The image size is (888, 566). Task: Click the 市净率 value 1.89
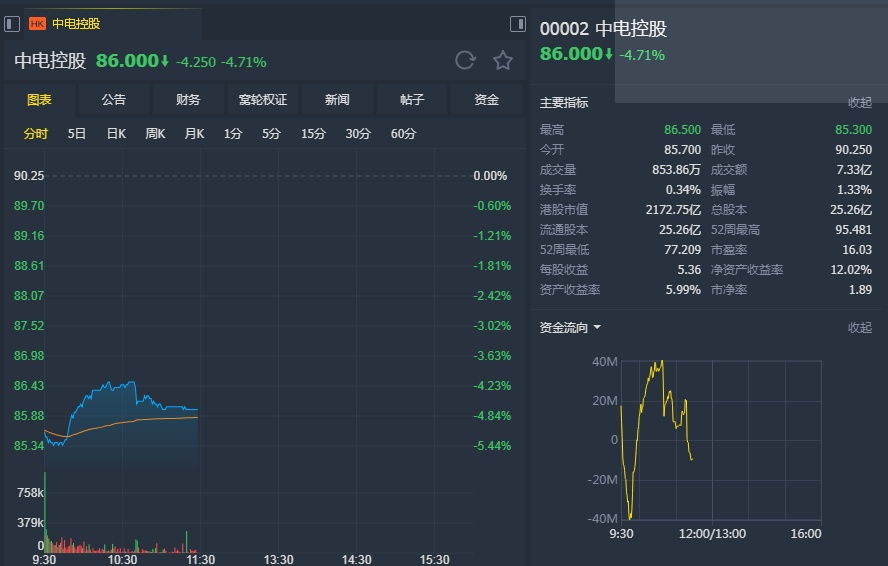860,290
